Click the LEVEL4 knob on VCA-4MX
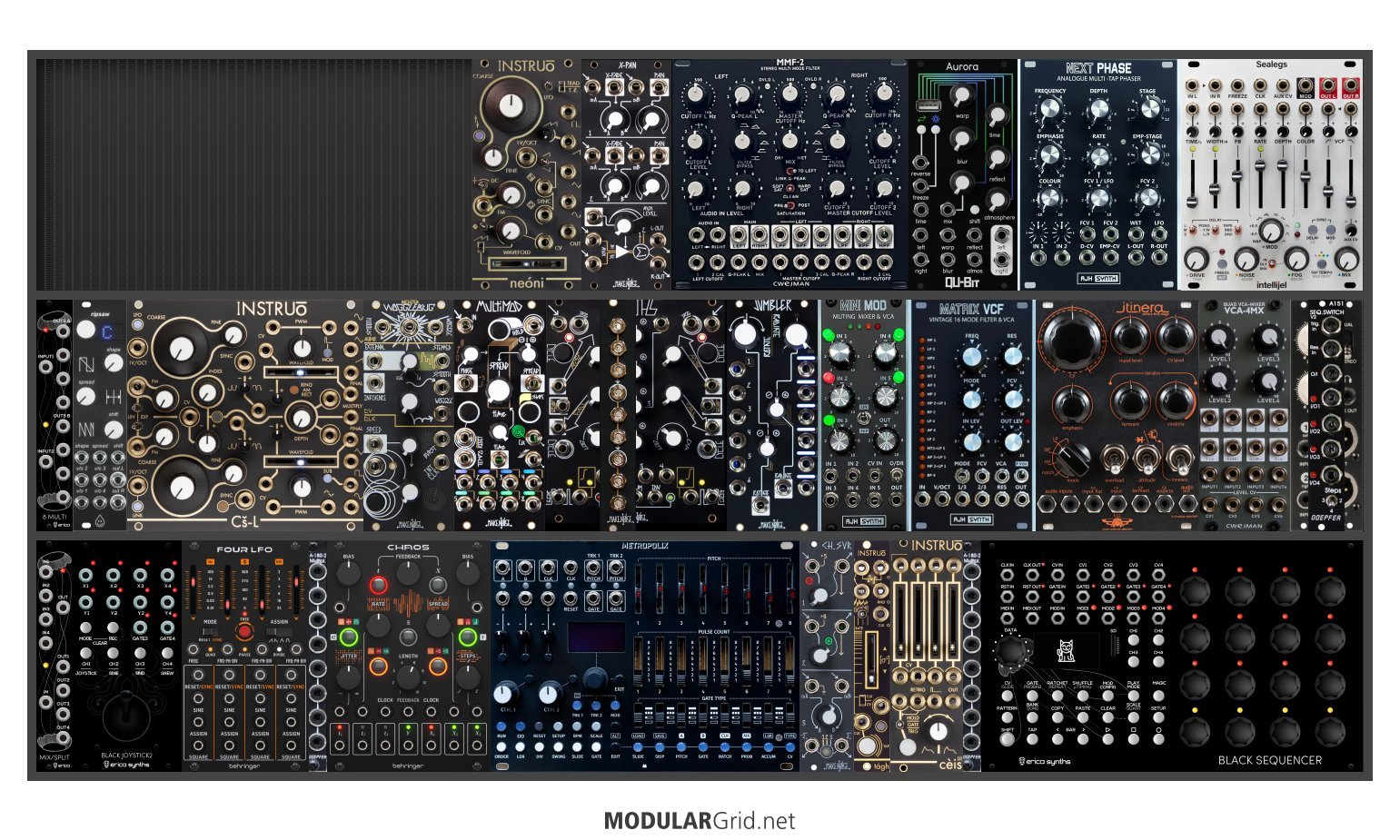 (x=1267, y=381)
